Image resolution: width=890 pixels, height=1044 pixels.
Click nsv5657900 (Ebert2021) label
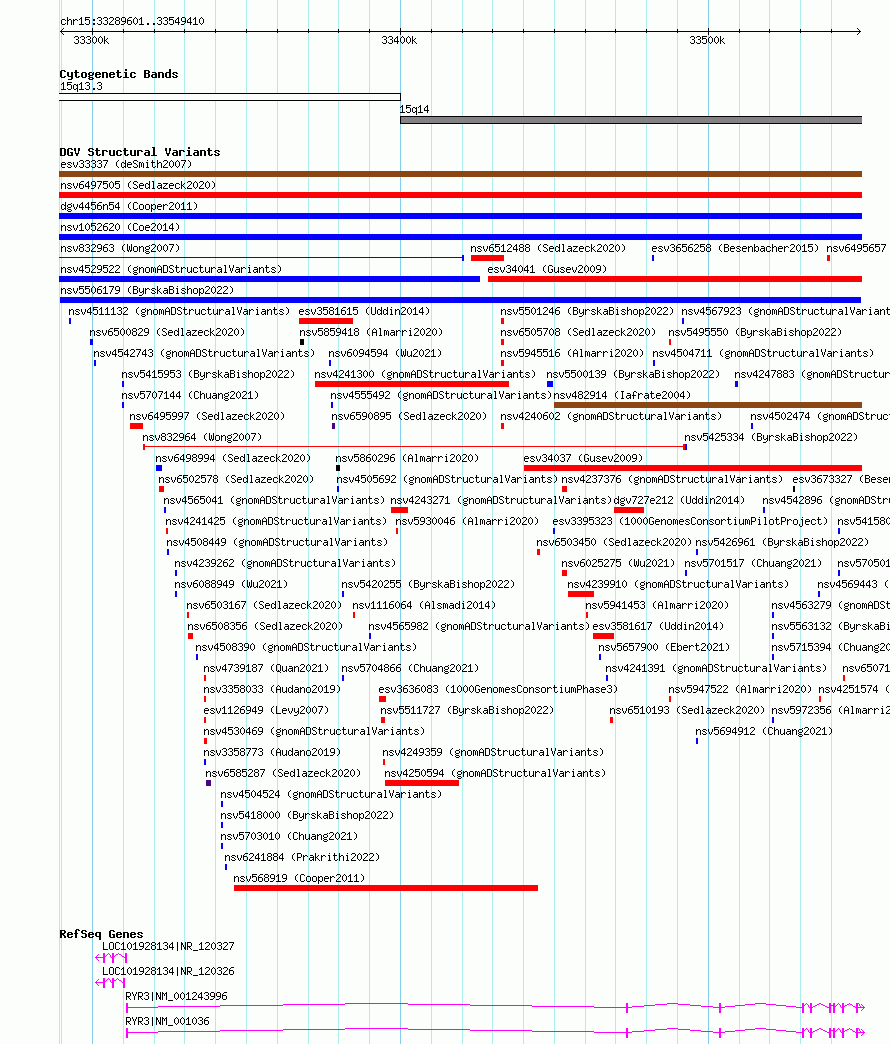(664, 647)
